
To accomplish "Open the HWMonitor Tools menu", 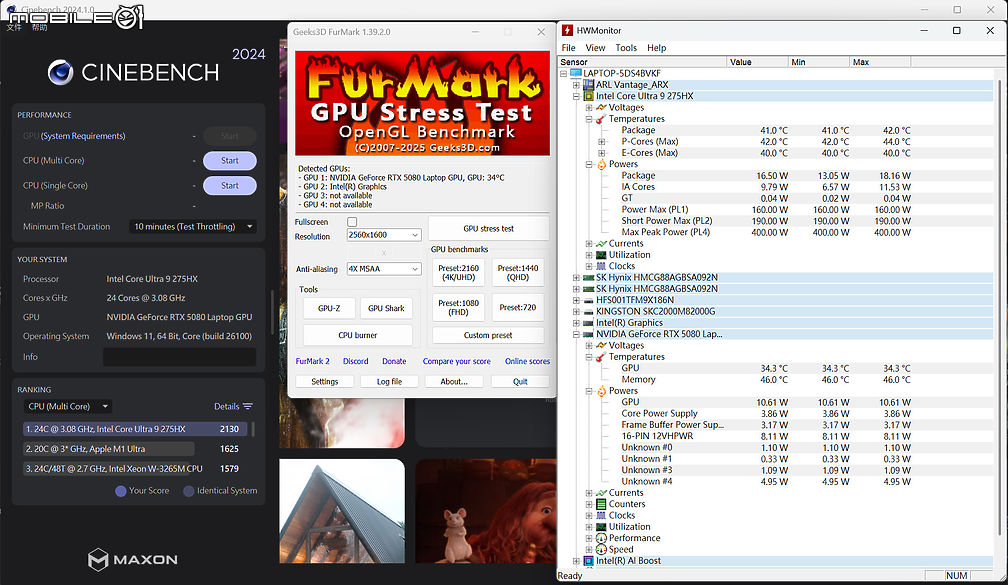I will point(626,48).
